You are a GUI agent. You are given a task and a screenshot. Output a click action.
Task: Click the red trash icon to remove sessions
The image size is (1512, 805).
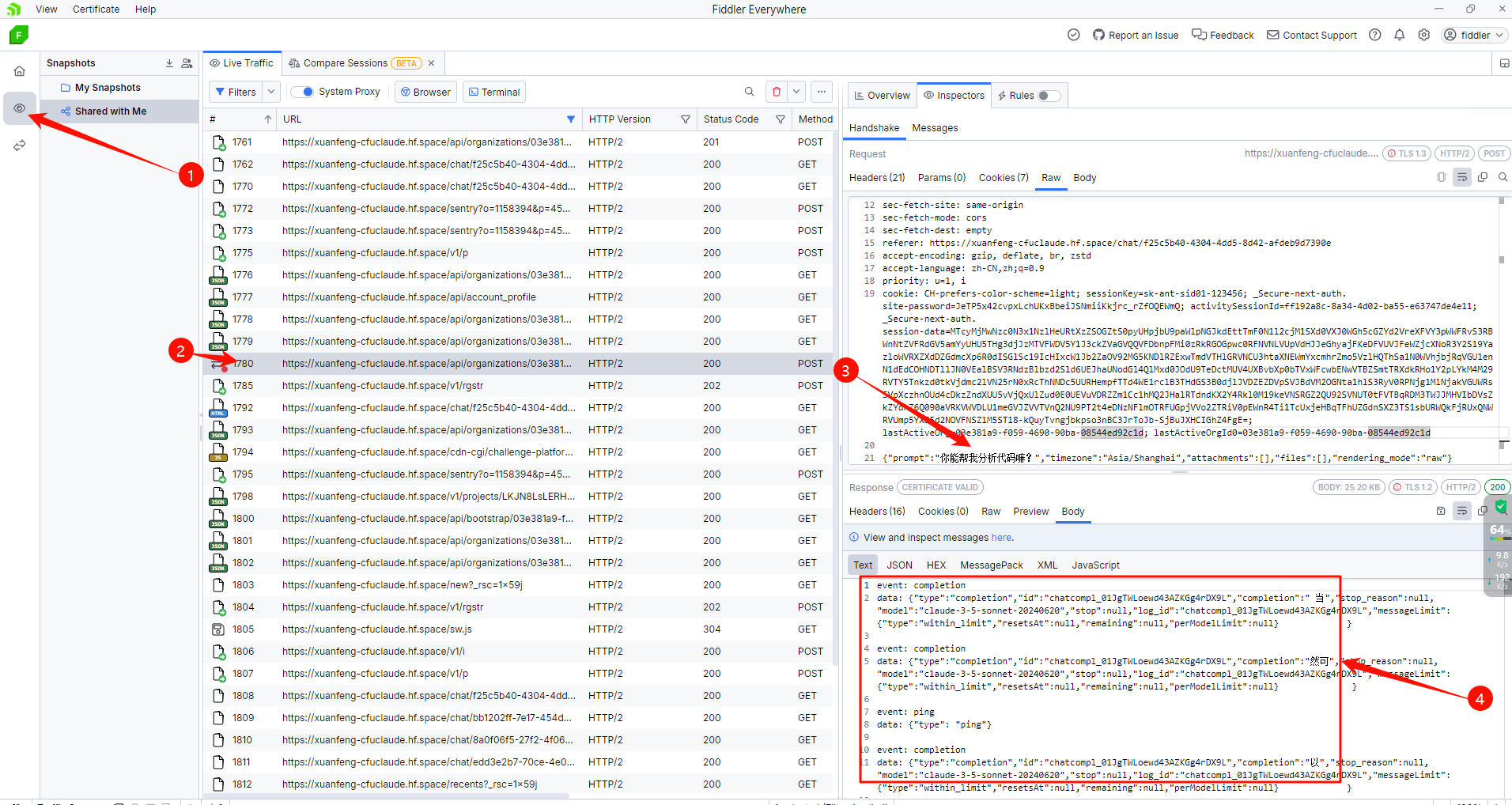pyautogui.click(x=777, y=92)
